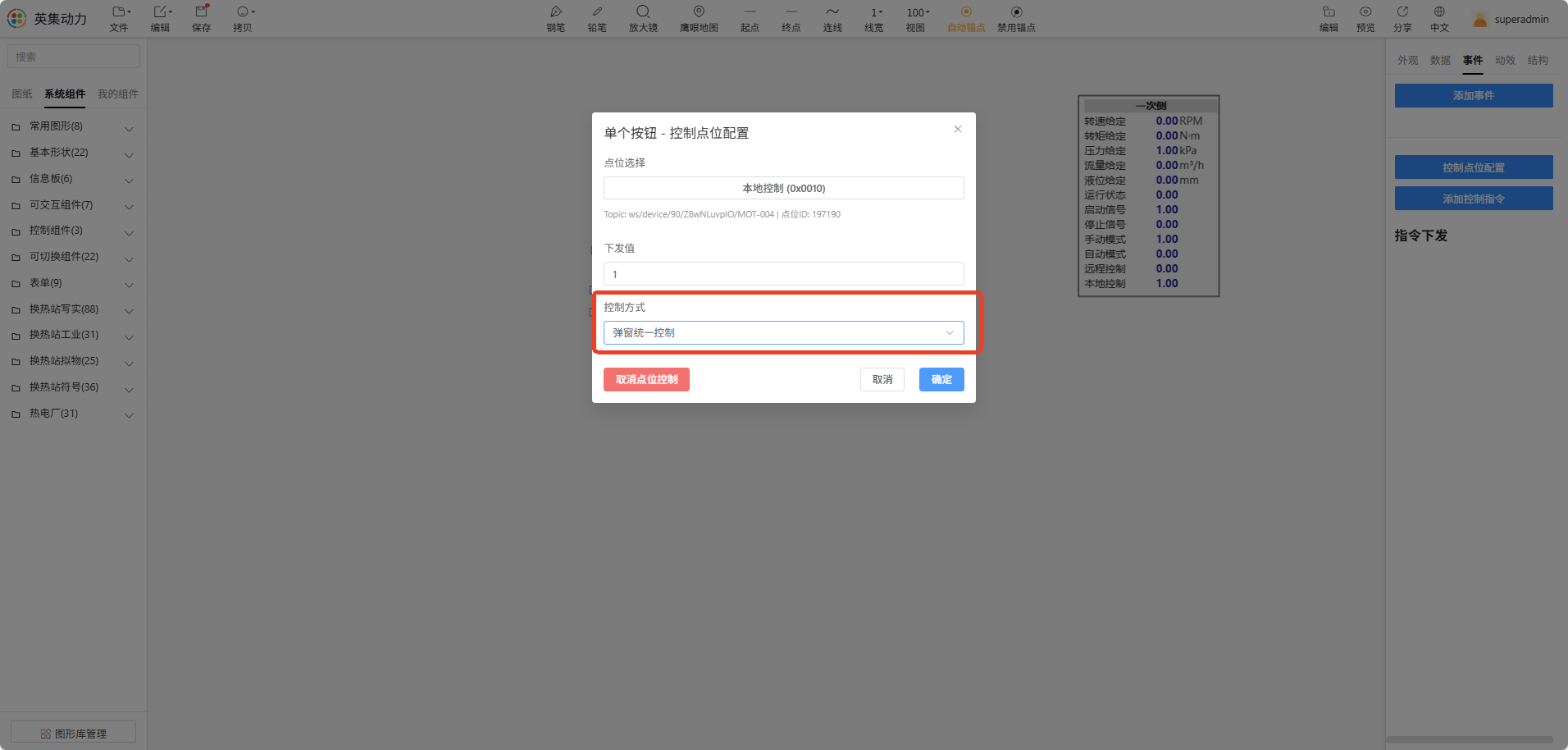
Task: Switch to the 图纸 tab
Action: pyautogui.click(x=22, y=94)
